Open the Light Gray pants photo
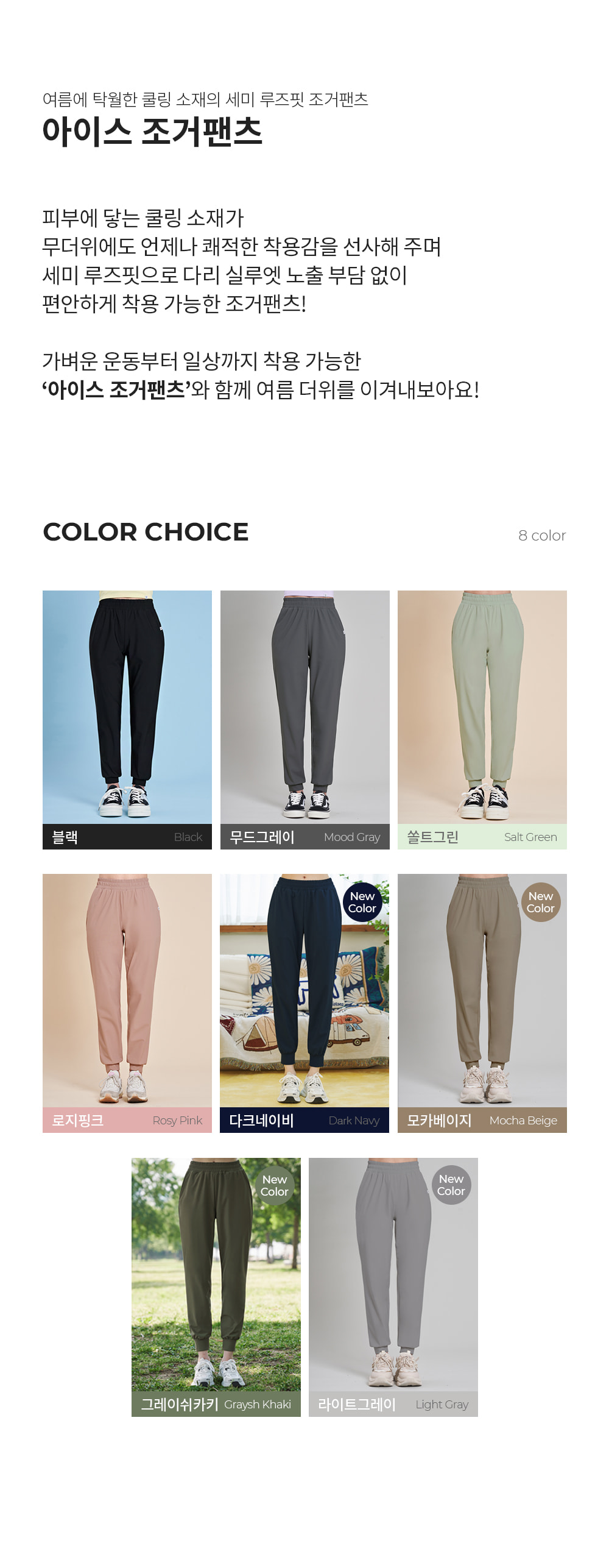Viewport: 609px width, 1568px height. 393,1274
